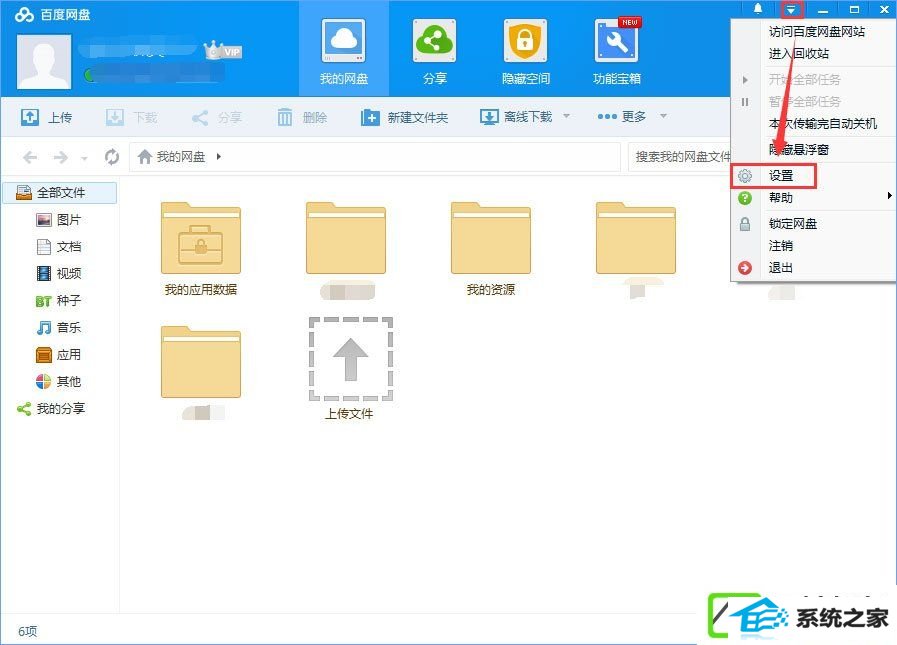Click the VIP crown badge
897x645 pixels.
(x=223, y=50)
